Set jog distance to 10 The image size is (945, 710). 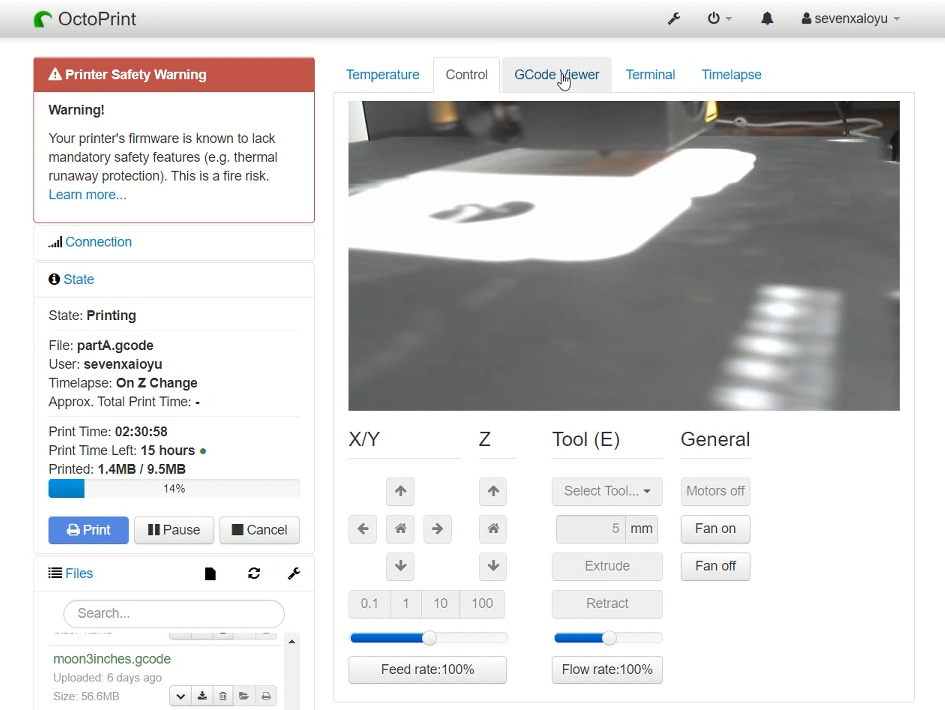(441, 604)
